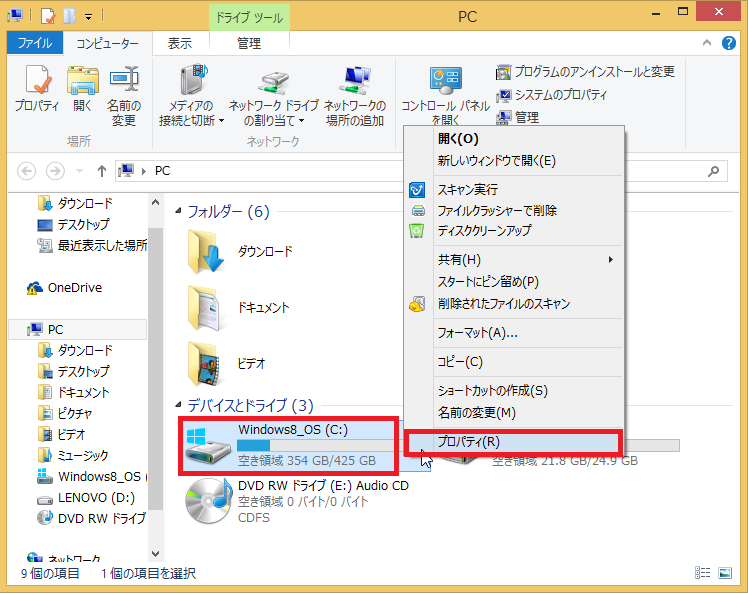748x593 pixels.
Task: Choose Copy (コピー(C)) in context menu
Action: [x=514, y=362]
